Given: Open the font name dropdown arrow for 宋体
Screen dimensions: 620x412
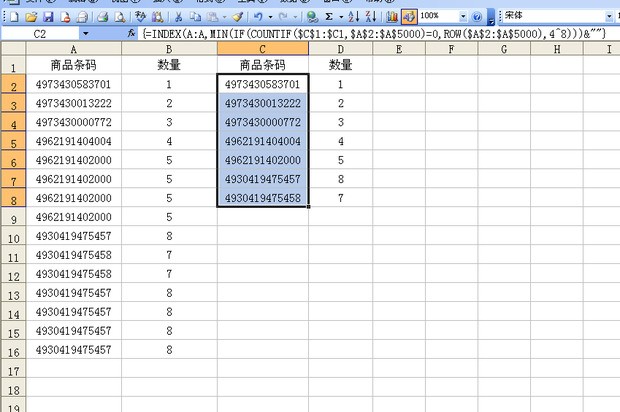Looking at the screenshot, I should [609, 17].
